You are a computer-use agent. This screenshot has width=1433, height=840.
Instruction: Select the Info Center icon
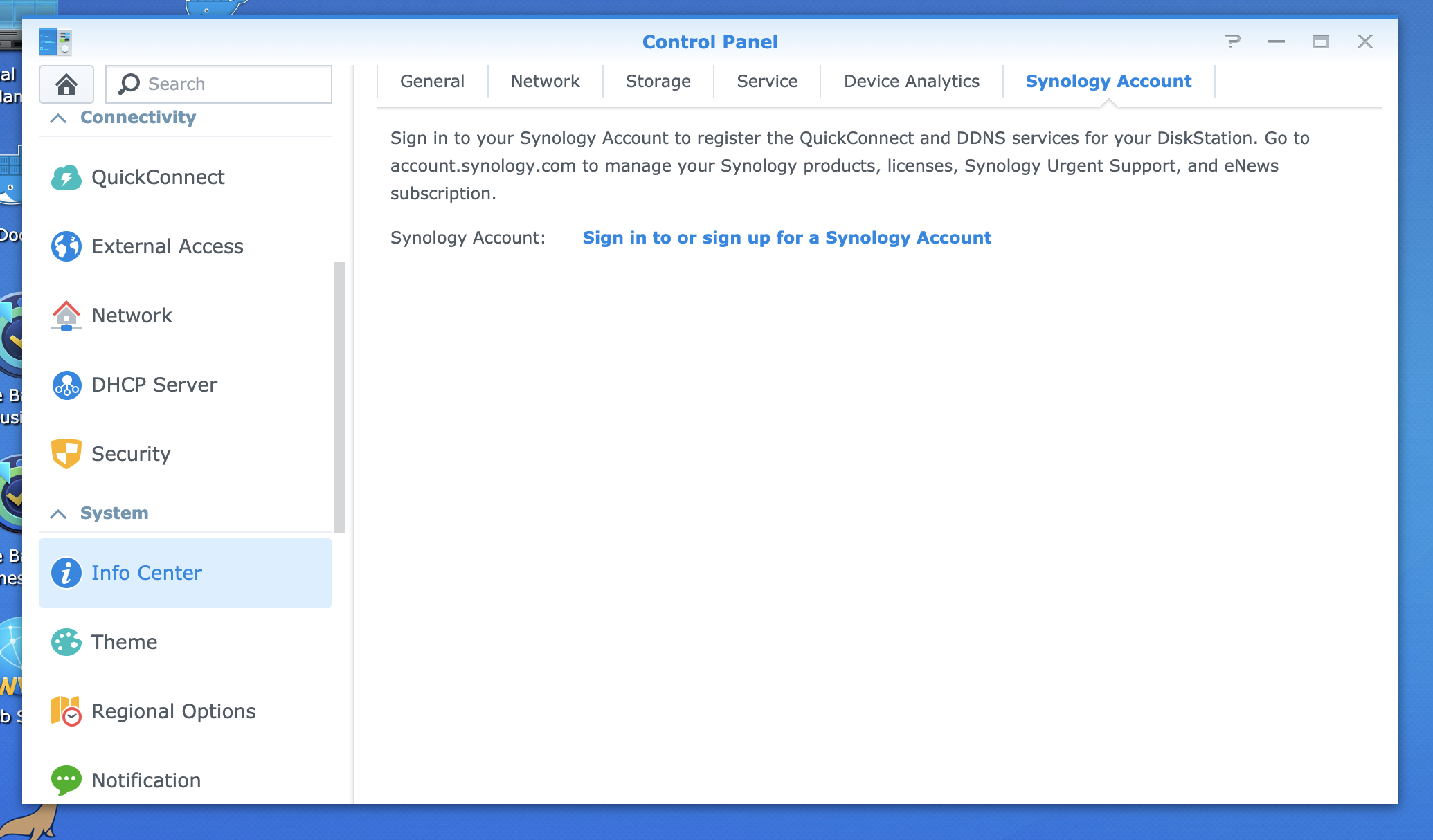65,573
